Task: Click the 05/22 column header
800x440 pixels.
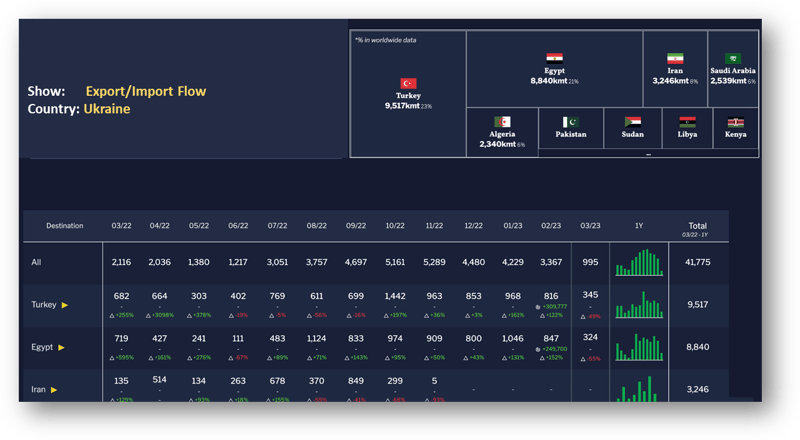Action: click(198, 226)
